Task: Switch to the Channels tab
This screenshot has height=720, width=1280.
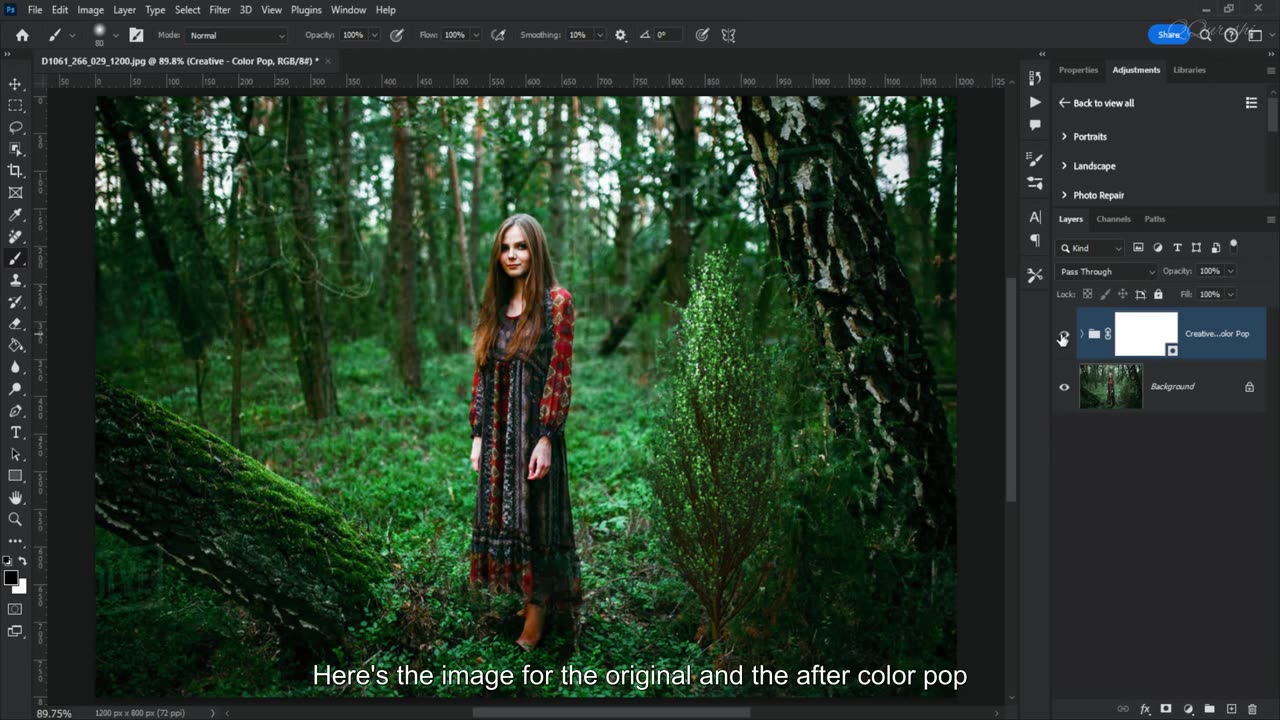Action: tap(1113, 219)
